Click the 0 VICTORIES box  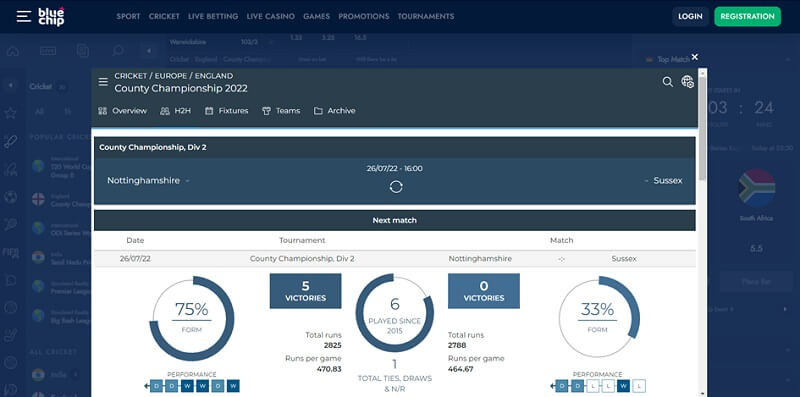484,291
